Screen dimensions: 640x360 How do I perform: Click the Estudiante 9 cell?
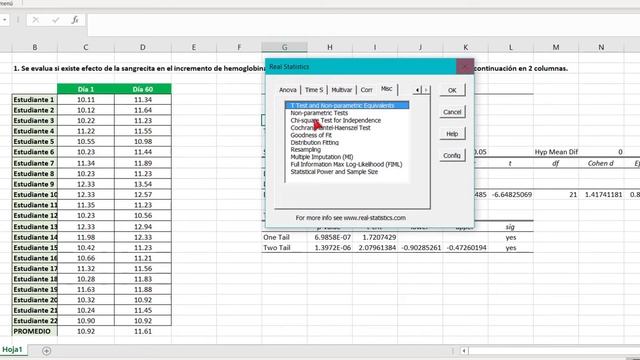tap(35, 184)
